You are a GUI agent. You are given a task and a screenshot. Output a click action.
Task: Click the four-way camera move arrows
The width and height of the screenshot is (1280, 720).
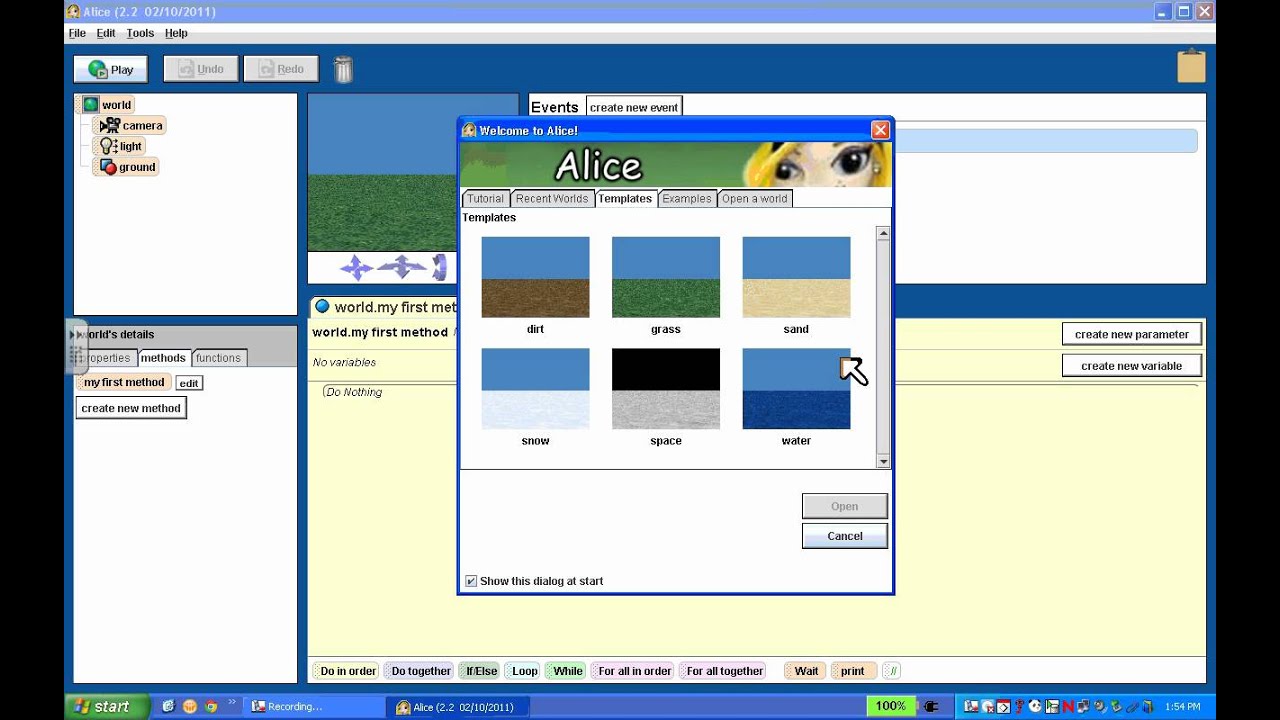point(356,267)
